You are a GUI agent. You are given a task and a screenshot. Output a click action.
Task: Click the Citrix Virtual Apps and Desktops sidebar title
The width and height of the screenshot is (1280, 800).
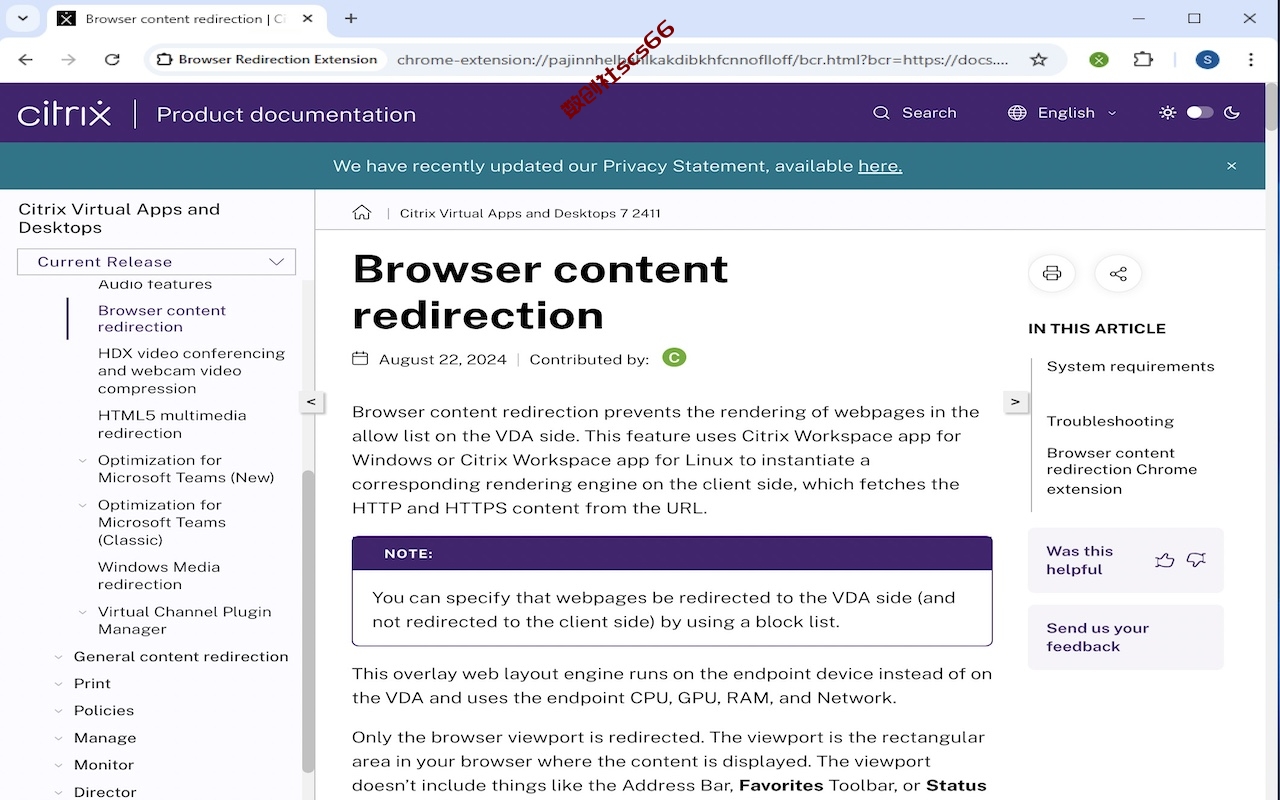[119, 218]
